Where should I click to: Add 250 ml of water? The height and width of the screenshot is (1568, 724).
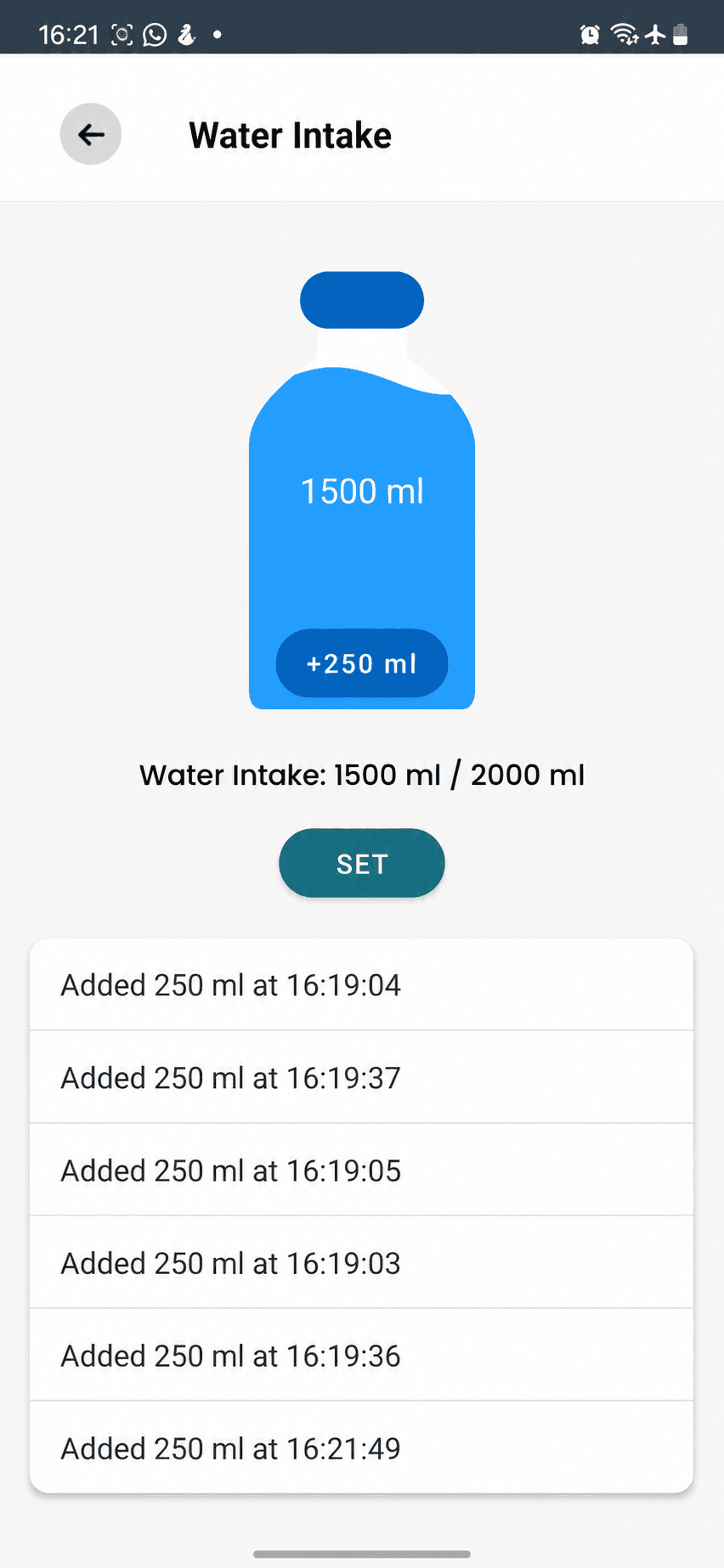(362, 663)
